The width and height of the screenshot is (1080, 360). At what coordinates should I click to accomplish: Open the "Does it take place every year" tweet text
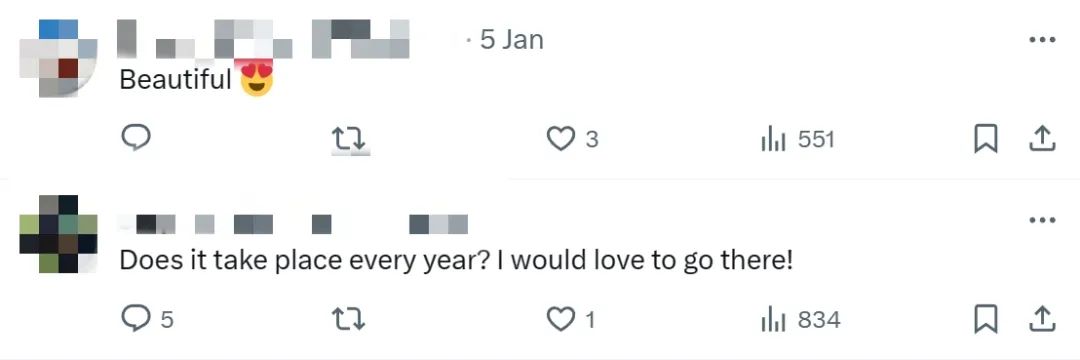(457, 262)
